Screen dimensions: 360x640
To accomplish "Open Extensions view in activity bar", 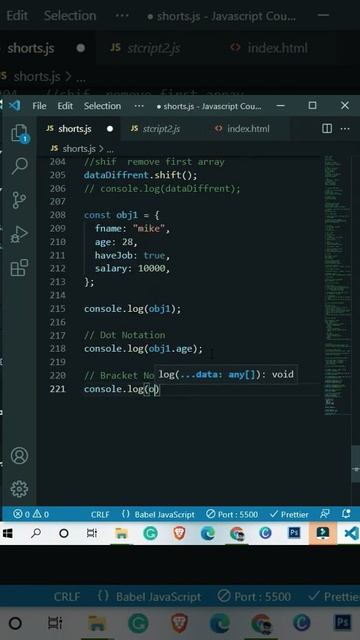I will (x=19, y=268).
